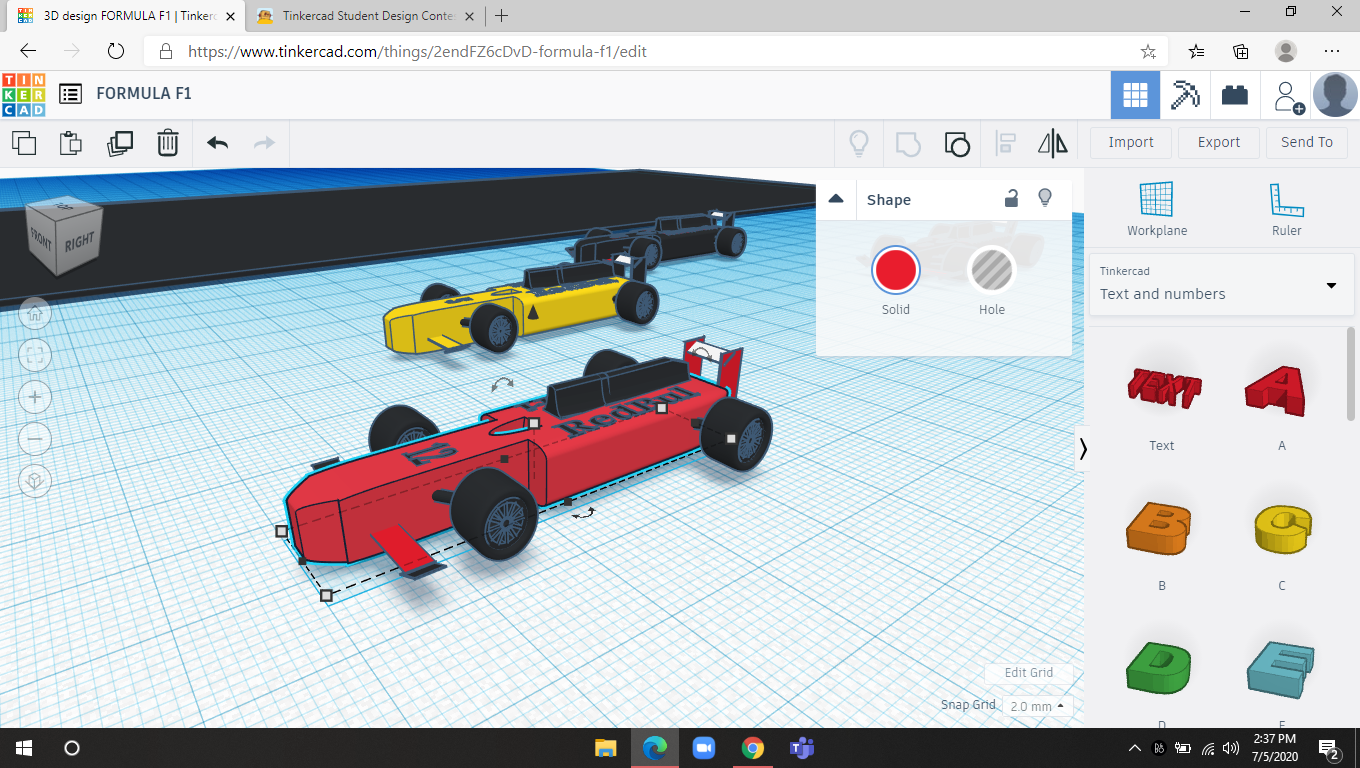Pick the yellow letter C shape
Screen dimensions: 1360x768
tap(1283, 528)
